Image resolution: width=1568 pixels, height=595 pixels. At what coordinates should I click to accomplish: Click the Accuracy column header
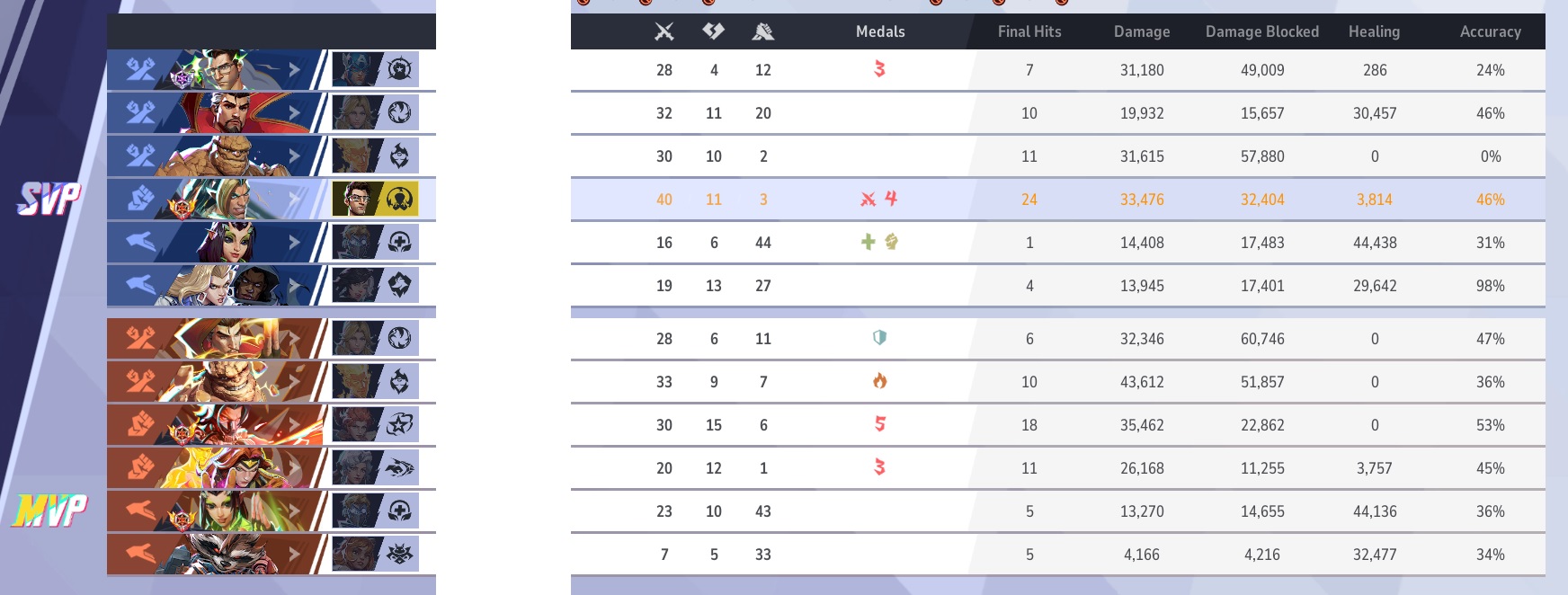coord(1490,31)
